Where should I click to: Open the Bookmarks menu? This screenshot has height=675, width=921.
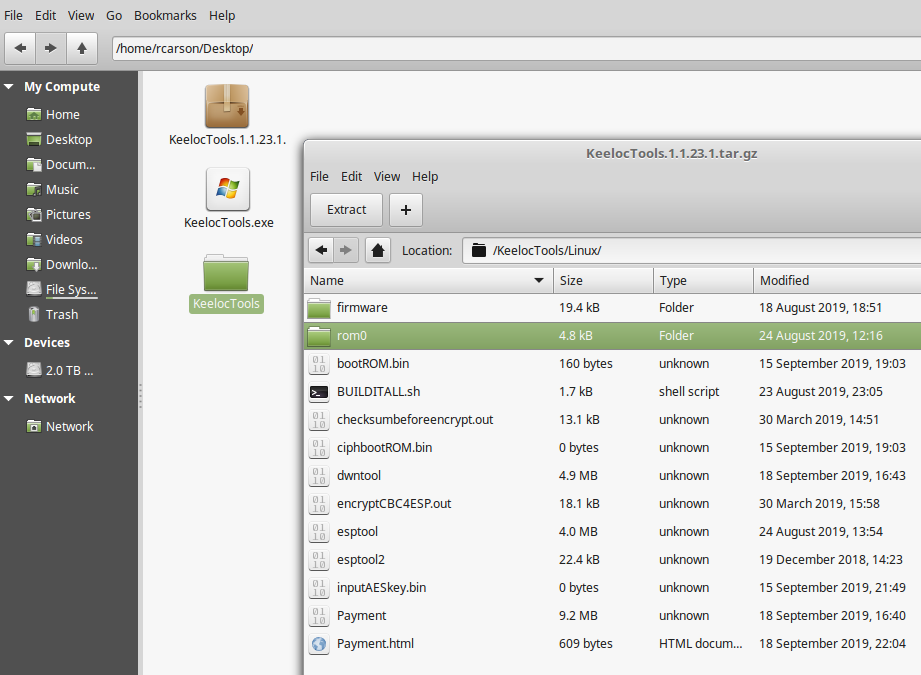point(165,15)
